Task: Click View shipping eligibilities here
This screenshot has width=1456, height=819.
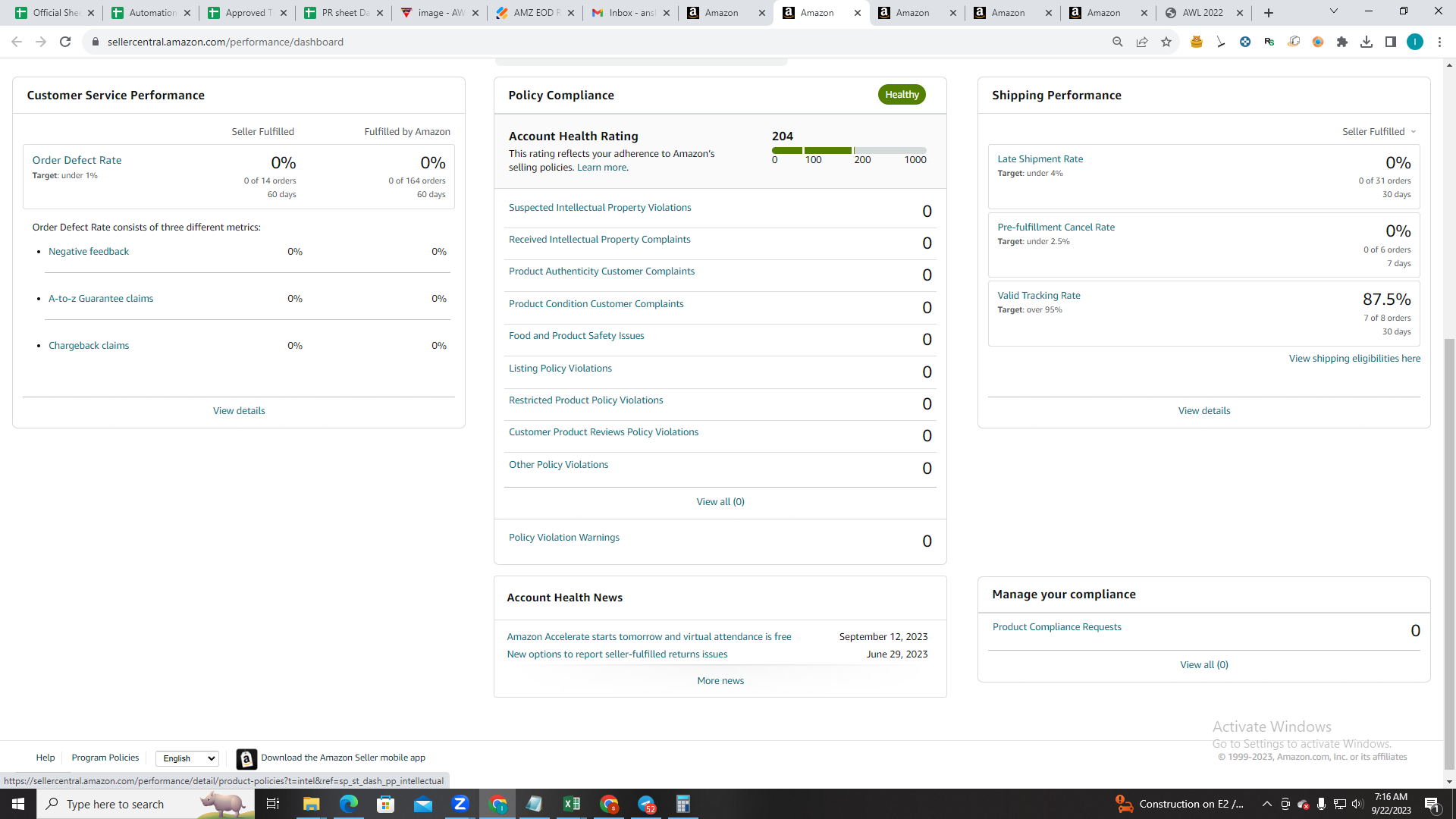Action: click(1354, 359)
